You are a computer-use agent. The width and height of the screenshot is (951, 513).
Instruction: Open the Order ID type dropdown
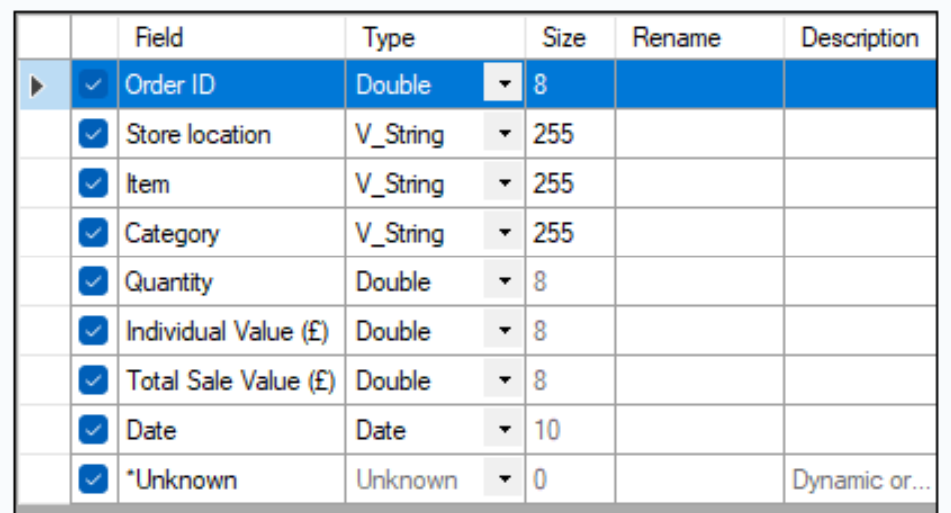[504, 86]
